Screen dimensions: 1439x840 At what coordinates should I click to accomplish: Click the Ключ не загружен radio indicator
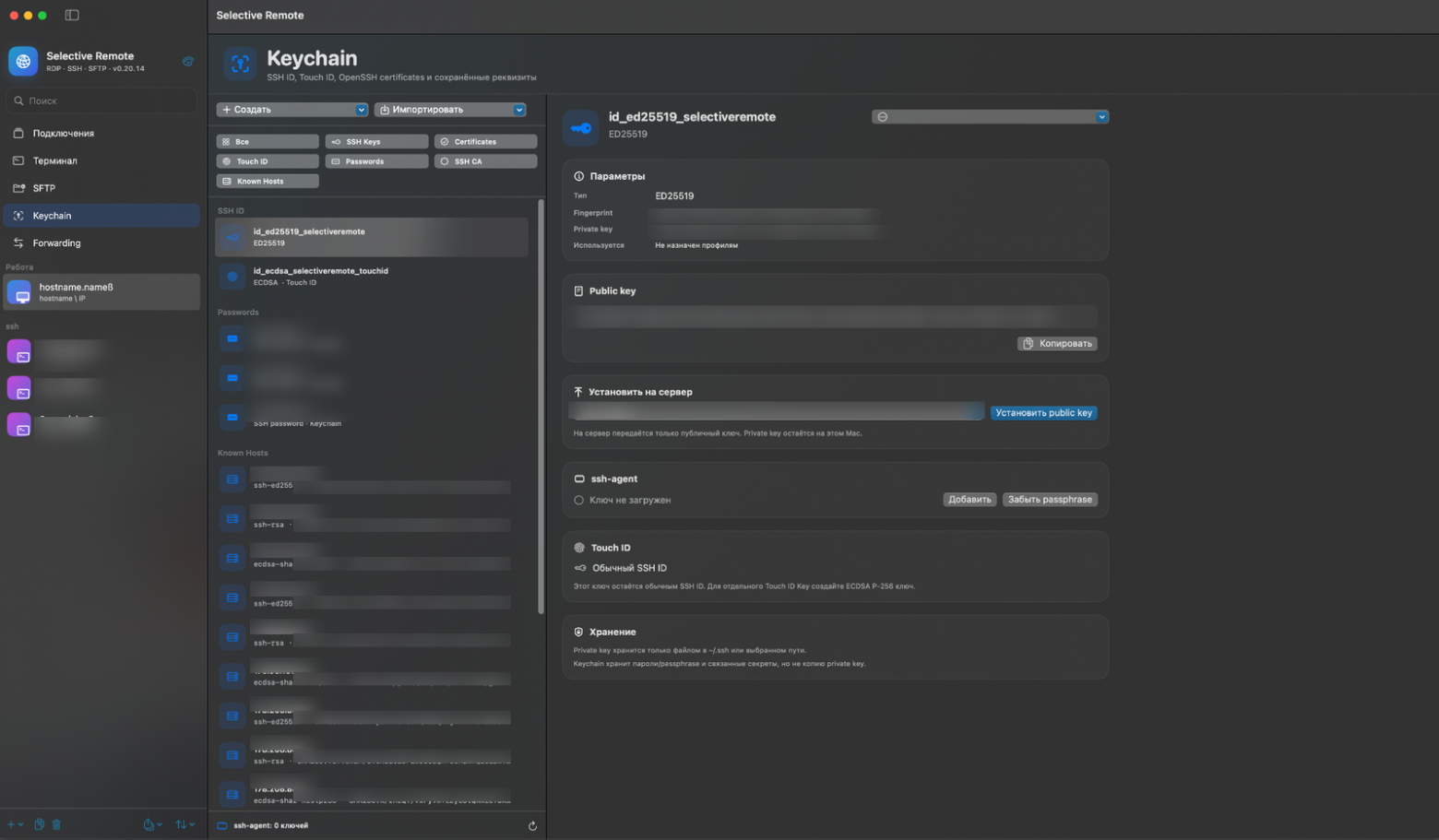(579, 500)
